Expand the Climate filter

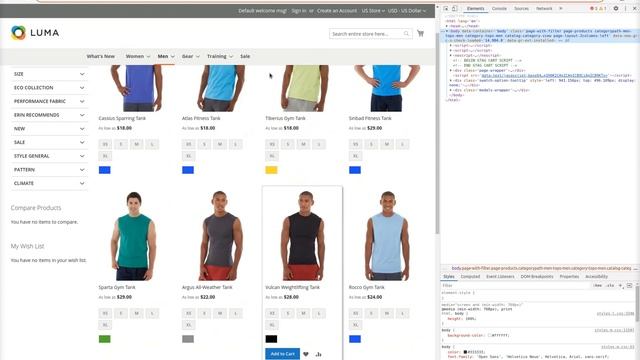(x=49, y=183)
